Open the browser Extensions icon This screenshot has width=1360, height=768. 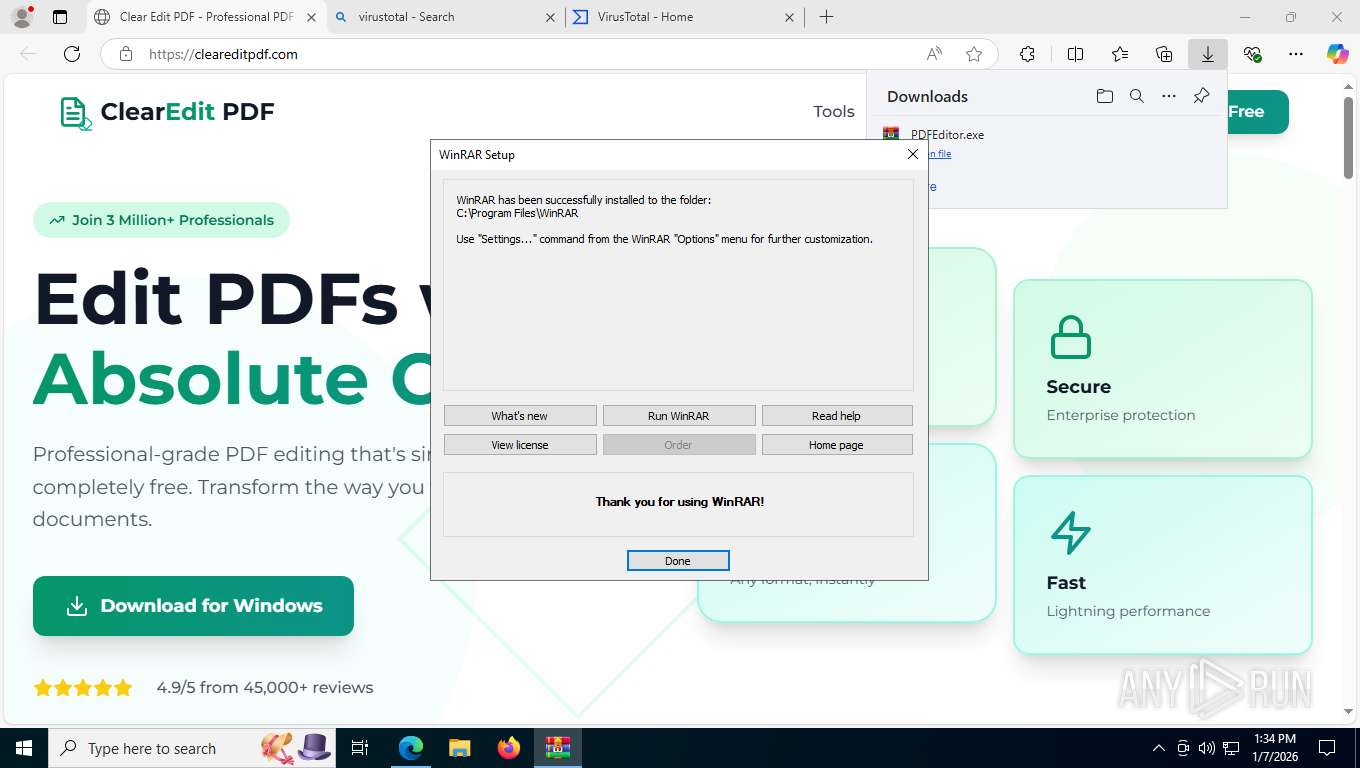[1027, 54]
